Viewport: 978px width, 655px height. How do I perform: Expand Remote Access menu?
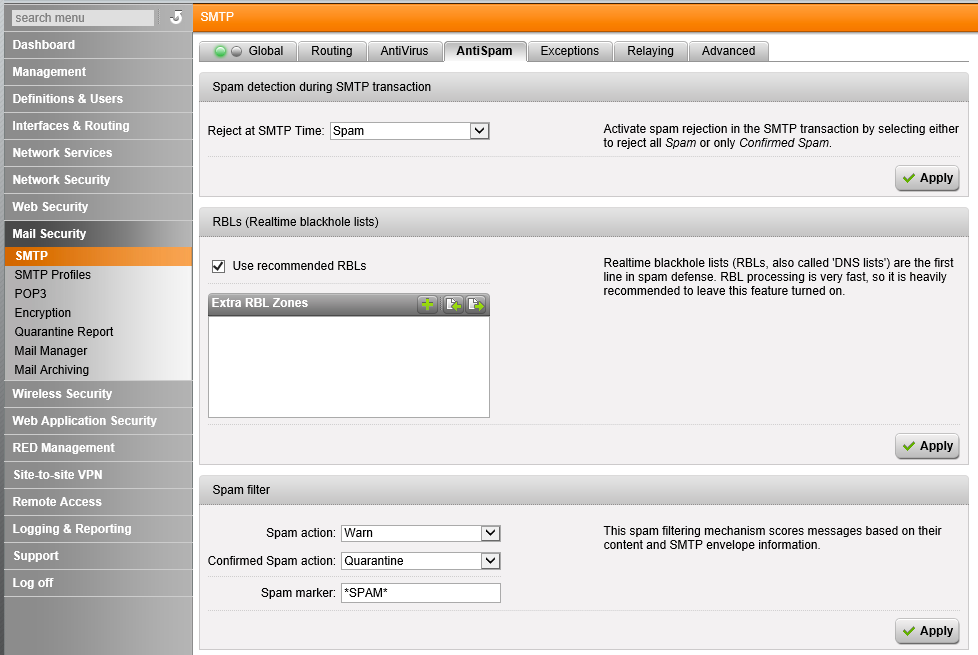(98, 502)
